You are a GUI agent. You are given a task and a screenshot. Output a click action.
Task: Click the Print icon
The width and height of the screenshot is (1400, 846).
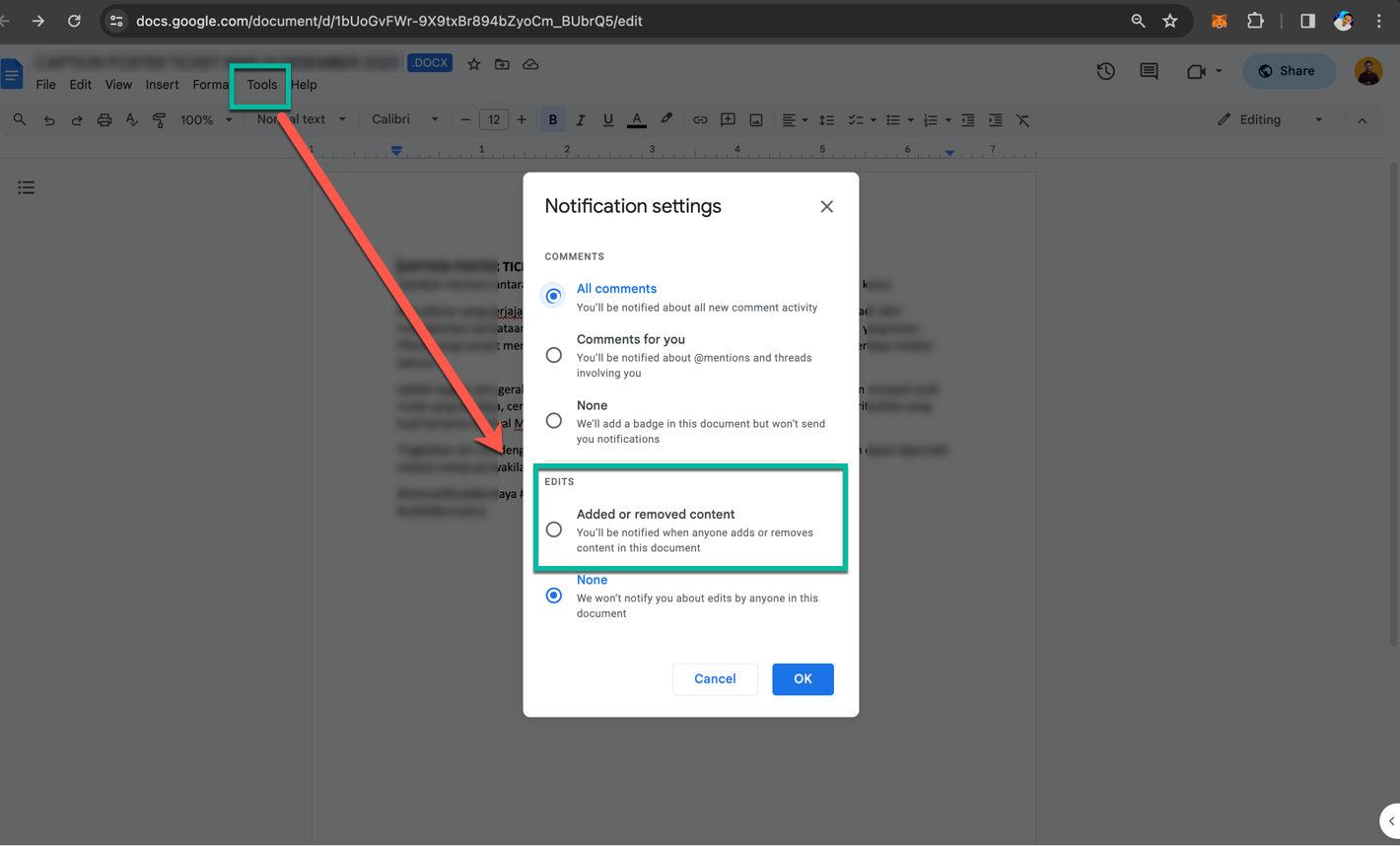(105, 119)
